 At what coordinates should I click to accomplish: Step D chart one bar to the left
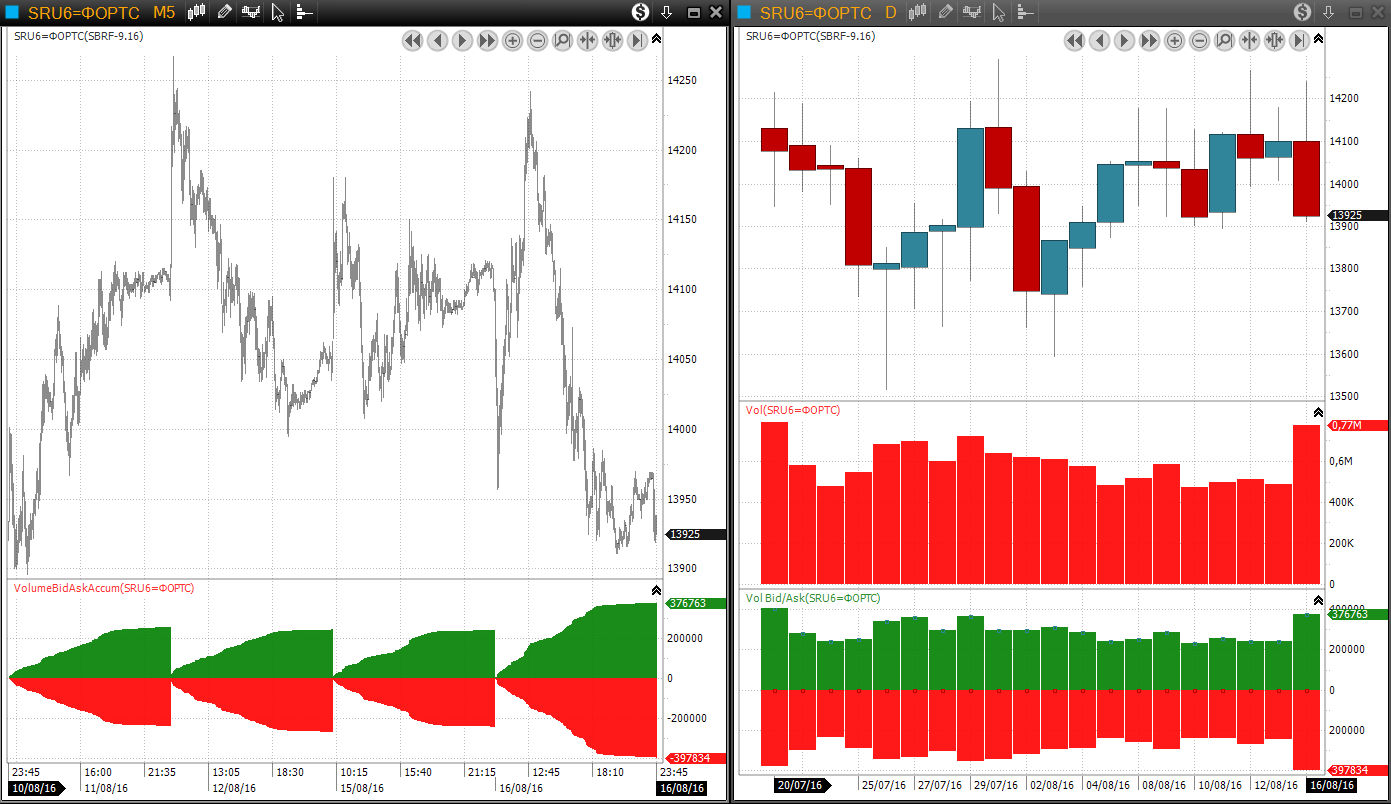click(x=1099, y=41)
